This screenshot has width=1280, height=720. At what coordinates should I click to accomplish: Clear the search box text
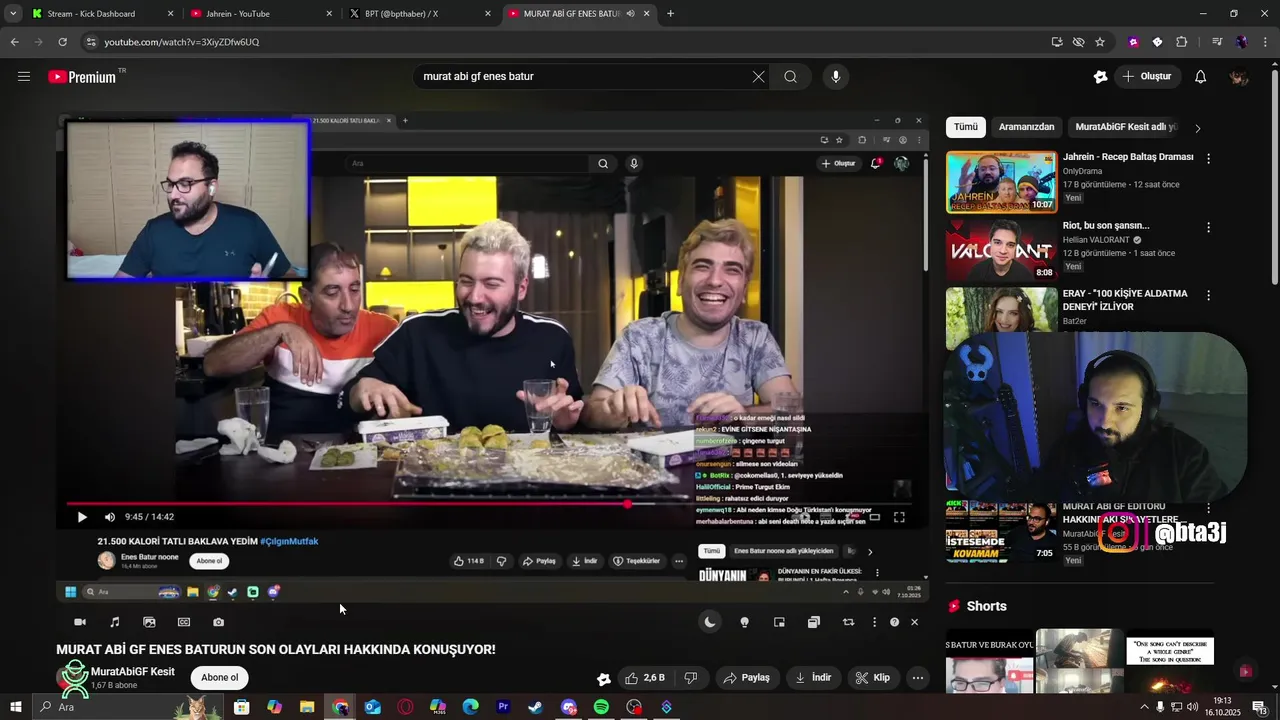click(758, 77)
